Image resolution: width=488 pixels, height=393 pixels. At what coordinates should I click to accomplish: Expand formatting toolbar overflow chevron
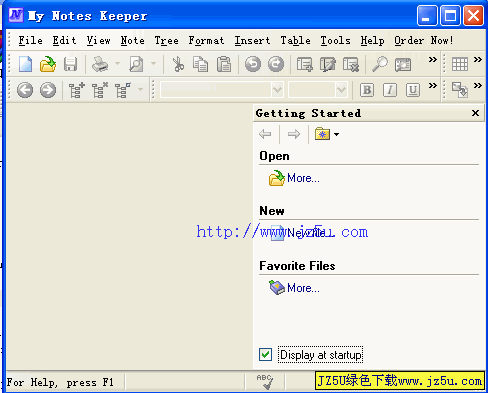coord(433,86)
